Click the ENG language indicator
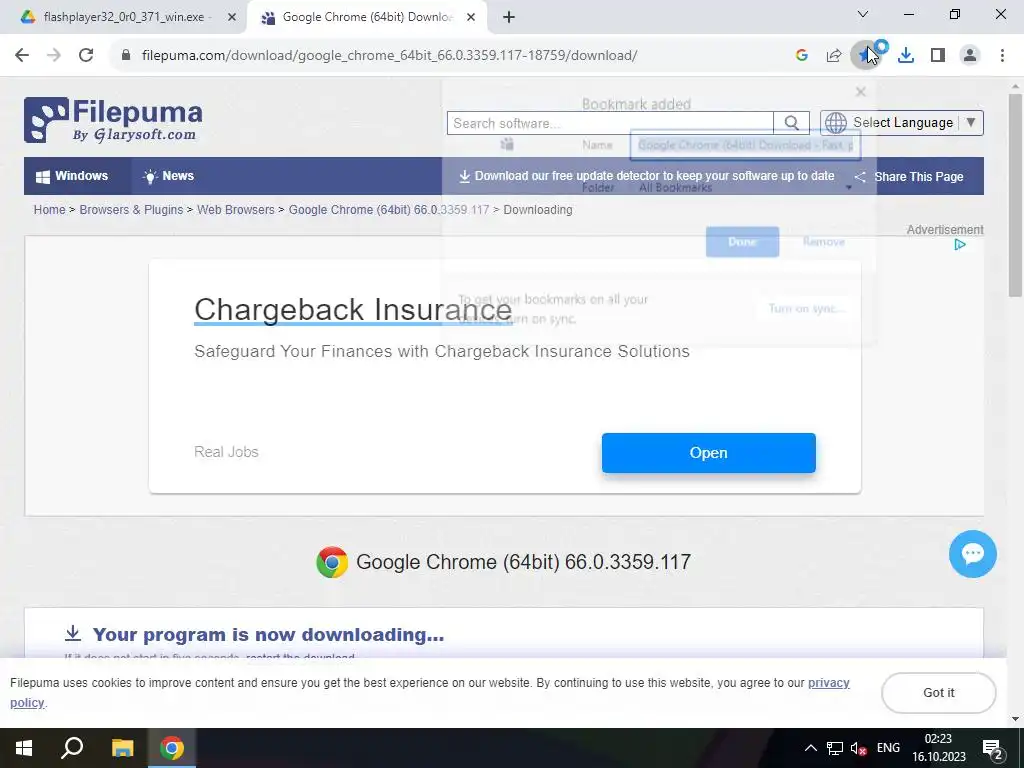This screenshot has width=1024, height=768. (x=888, y=748)
